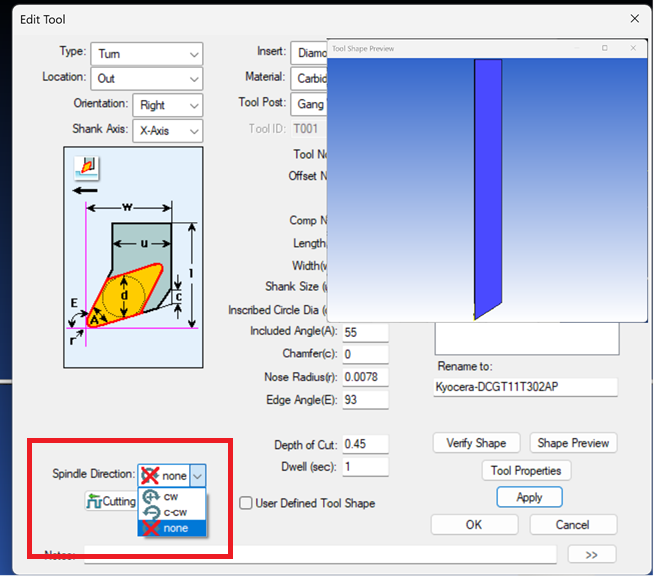Click the Verify Shape button

(476, 443)
